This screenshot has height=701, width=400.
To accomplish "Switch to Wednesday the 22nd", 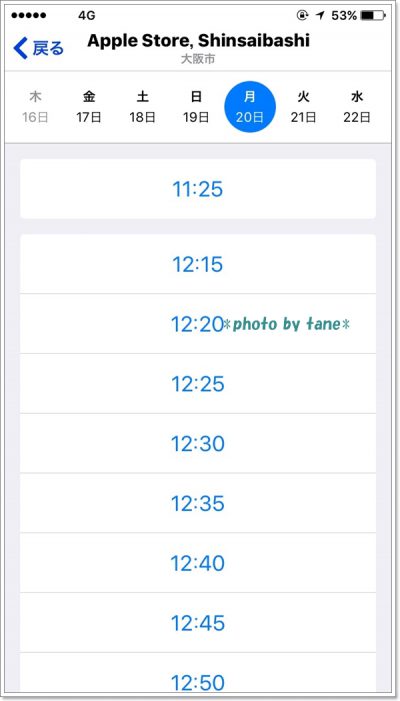I will pos(357,107).
